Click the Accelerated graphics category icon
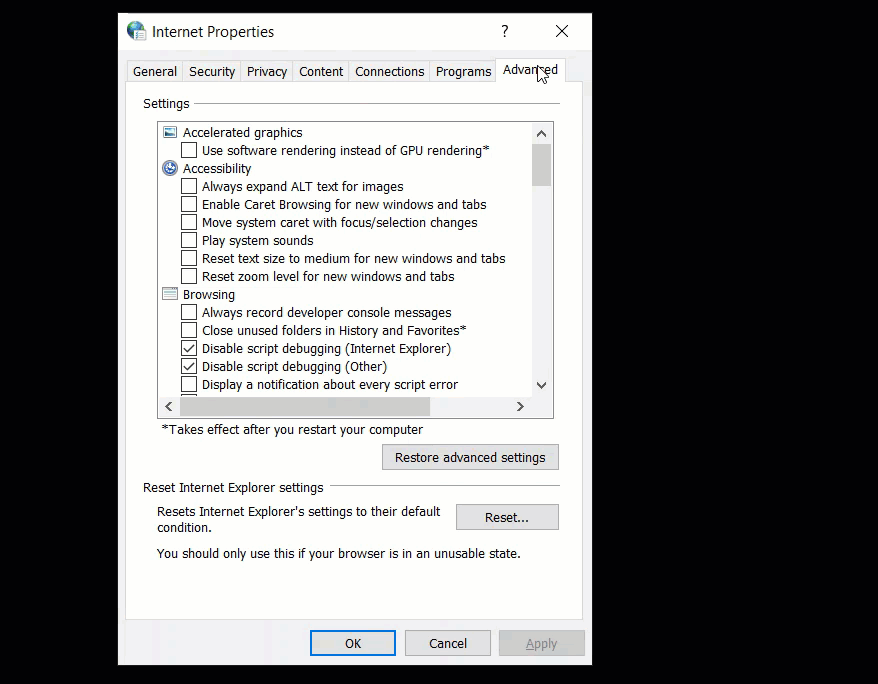The height and width of the screenshot is (684, 878). pos(169,132)
